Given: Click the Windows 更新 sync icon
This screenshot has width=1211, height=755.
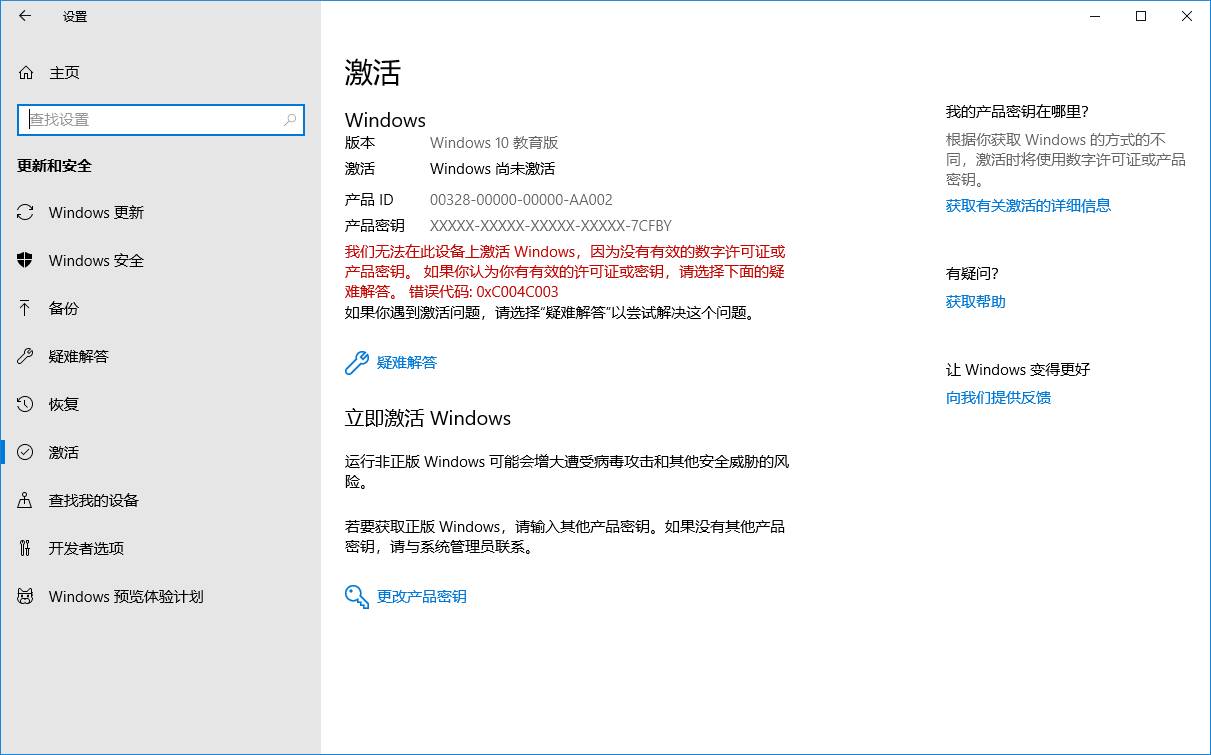Looking at the screenshot, I should click(25, 212).
